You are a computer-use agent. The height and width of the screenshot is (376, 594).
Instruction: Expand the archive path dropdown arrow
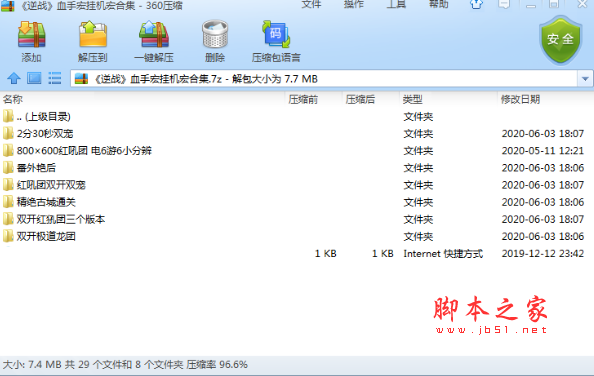(x=585, y=79)
